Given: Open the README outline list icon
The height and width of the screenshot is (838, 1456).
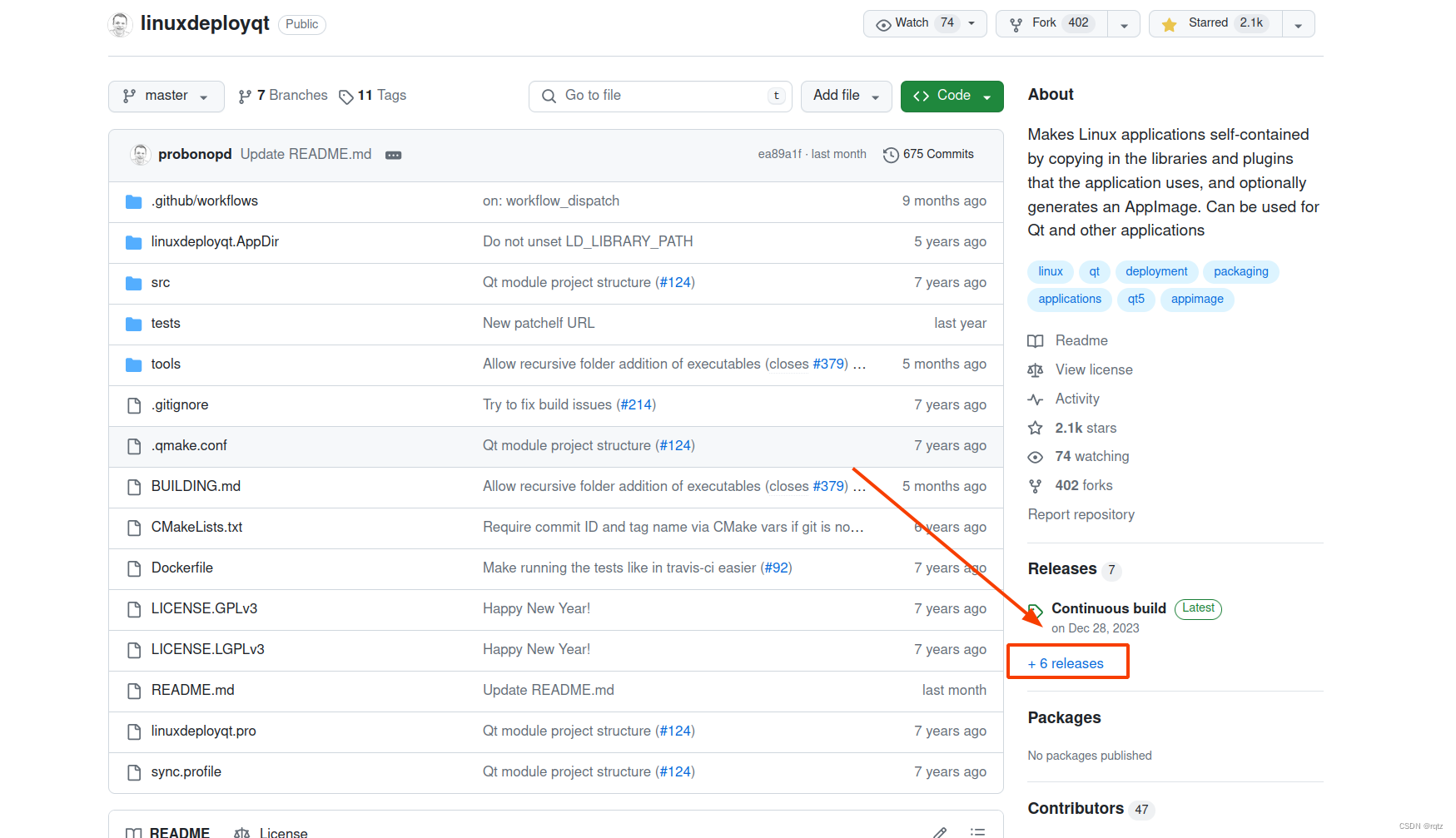Looking at the screenshot, I should (978, 832).
